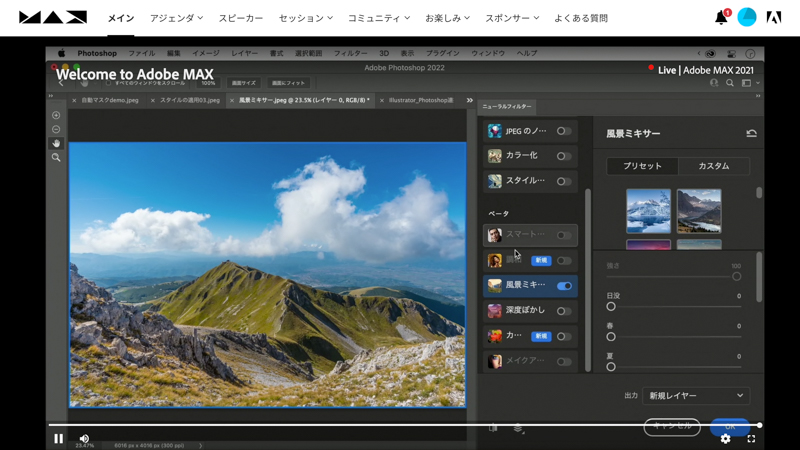The height and width of the screenshot is (450, 800).
Task: Adjust the 強さ slider handle
Action: 736,277
